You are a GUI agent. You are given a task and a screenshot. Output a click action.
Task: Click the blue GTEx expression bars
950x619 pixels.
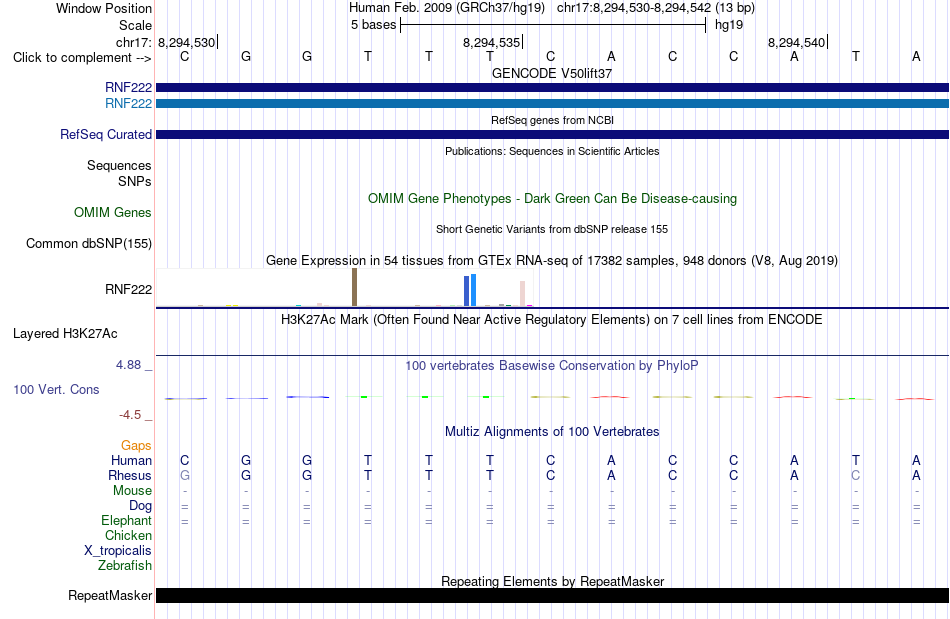click(x=470, y=290)
